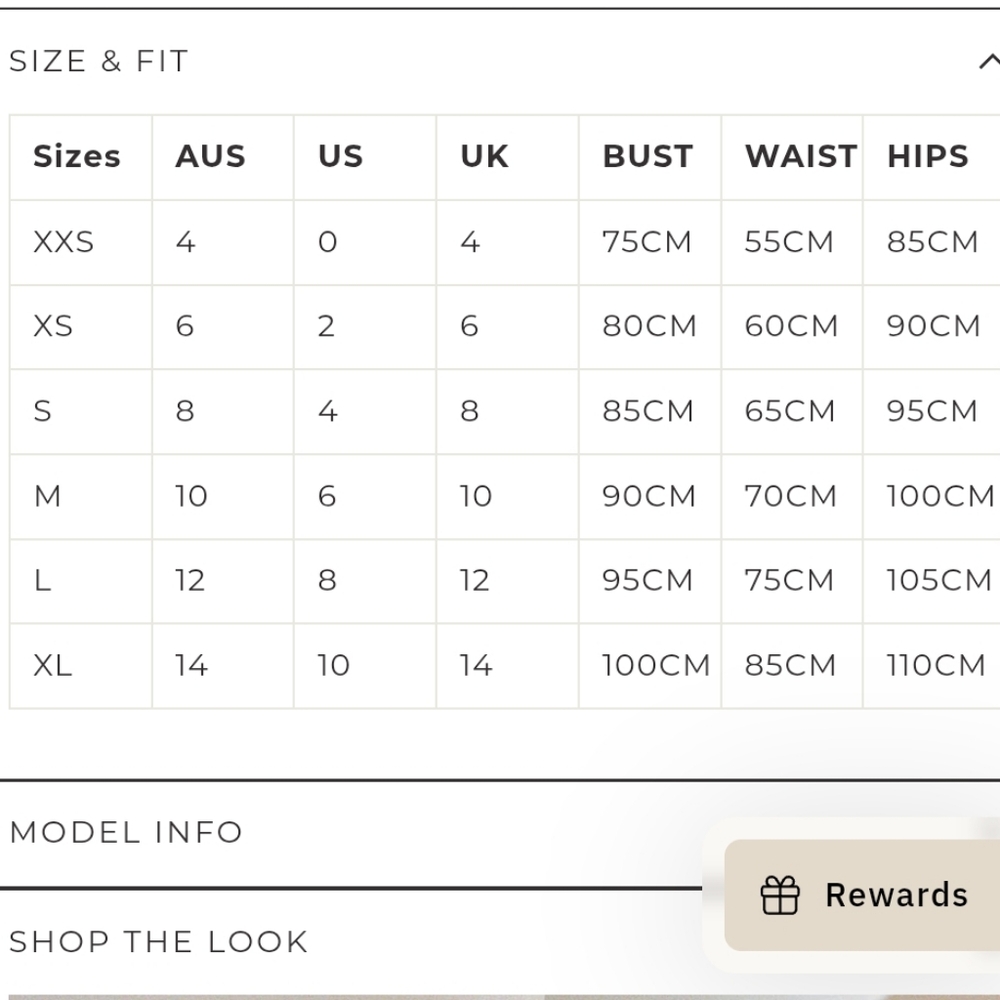Collapse the Size & Fit chevron arrow
Screen dimensions: 1000x1000
pyautogui.click(x=989, y=62)
